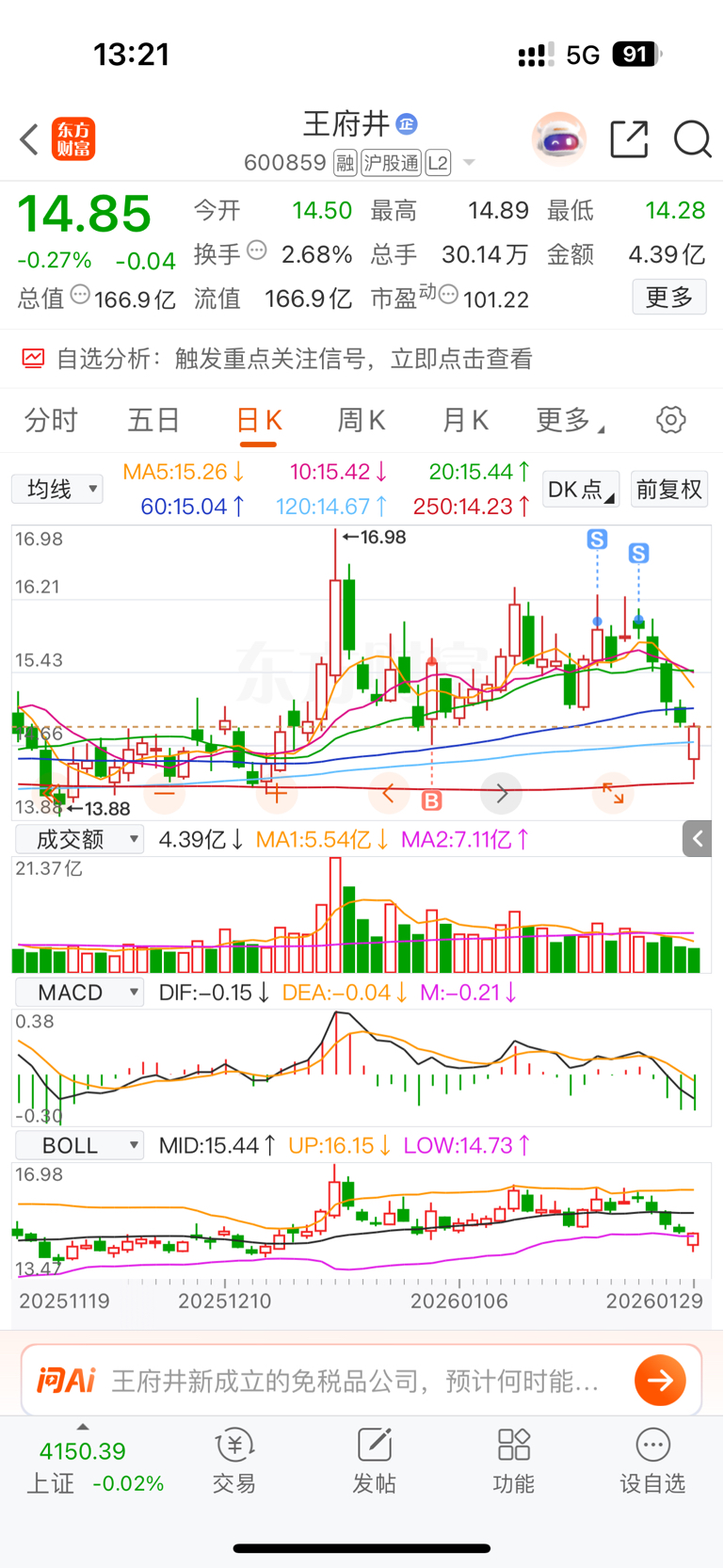Image resolution: width=724 pixels, height=1568 pixels.
Task: Tap 总手 value 30.14万
Action: (485, 254)
